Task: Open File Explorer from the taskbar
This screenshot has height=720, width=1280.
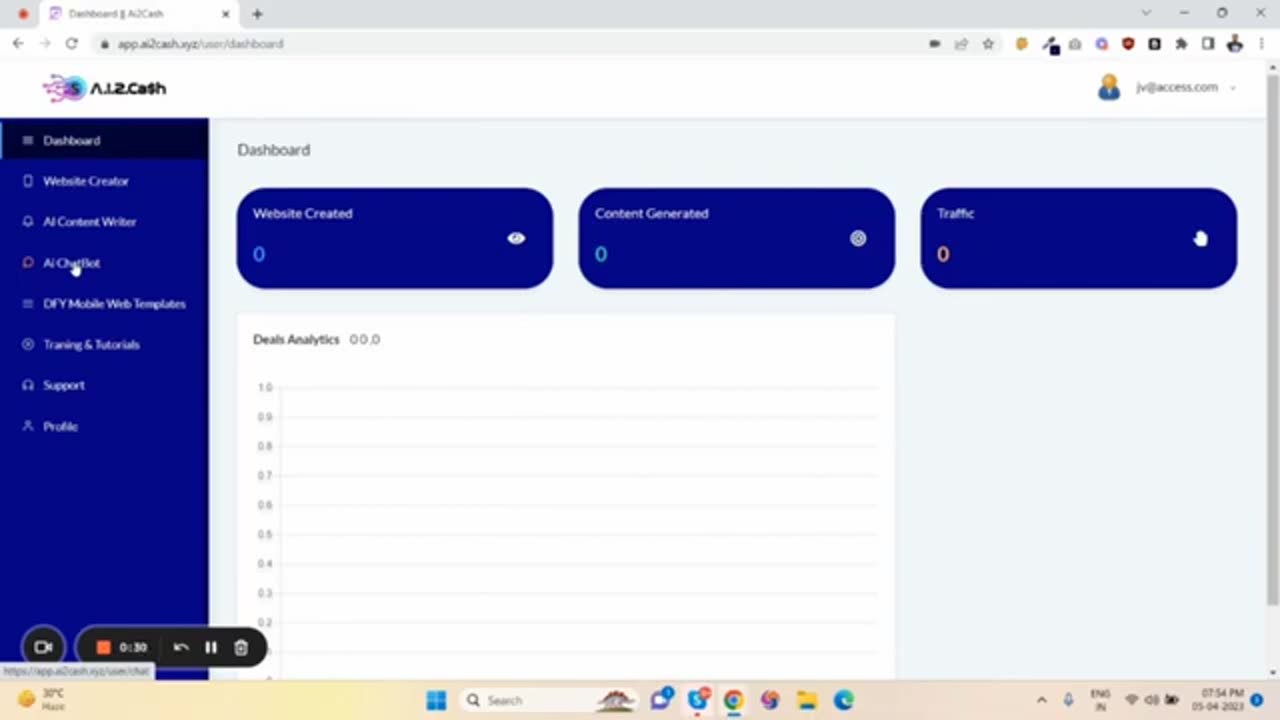Action: [x=807, y=700]
